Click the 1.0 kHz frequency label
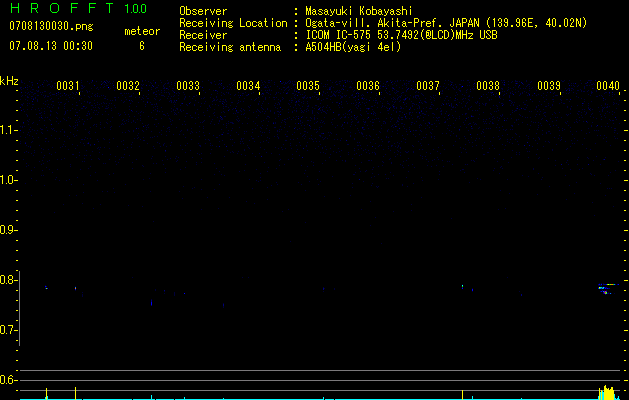629x400 pixels. (8, 180)
